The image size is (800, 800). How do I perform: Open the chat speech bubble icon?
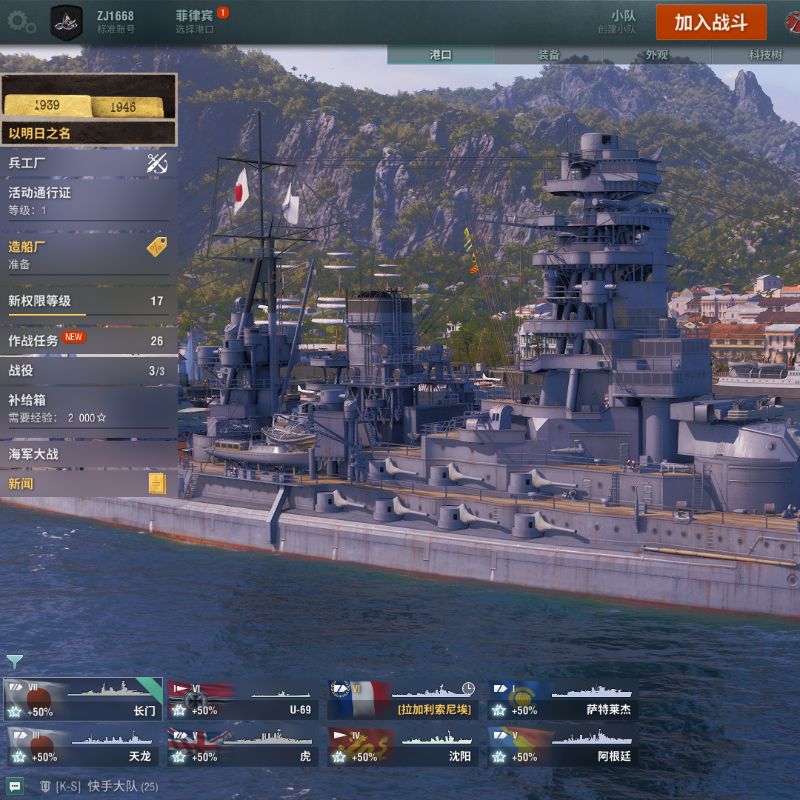[x=15, y=786]
